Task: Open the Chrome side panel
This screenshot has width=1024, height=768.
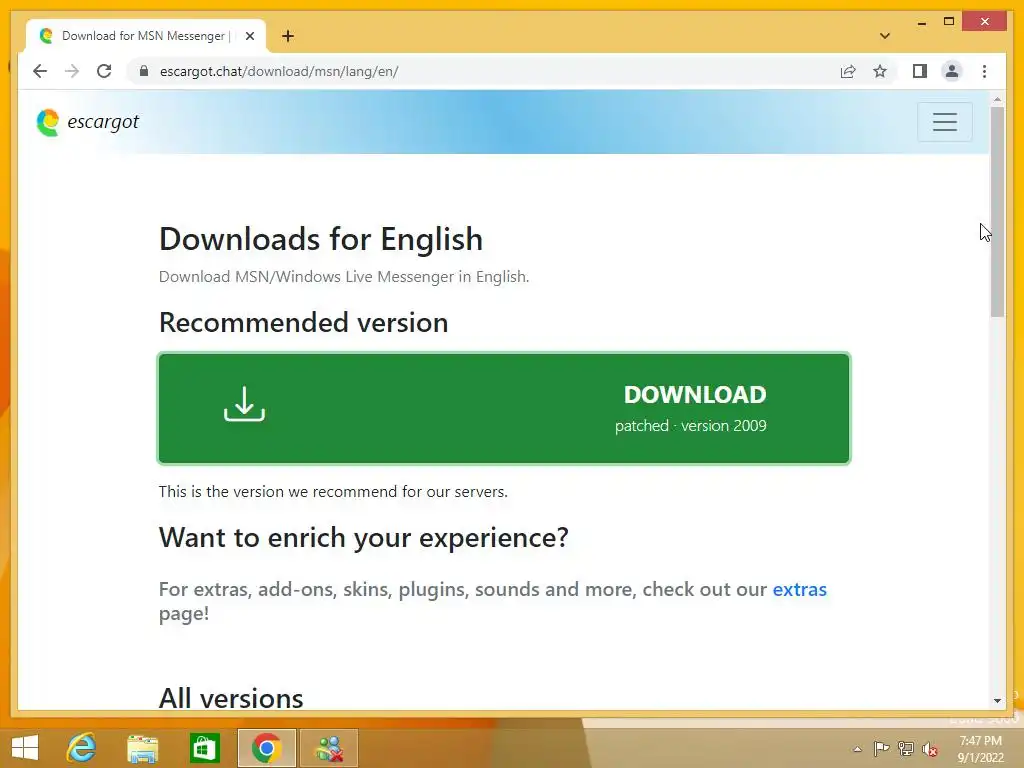Action: 920,71
